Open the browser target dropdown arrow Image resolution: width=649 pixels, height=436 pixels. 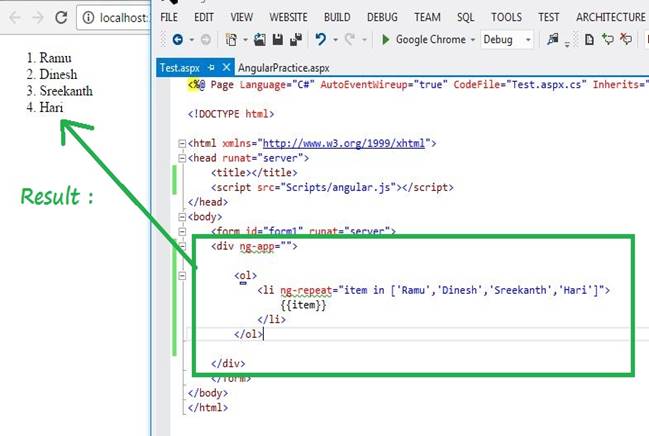[x=473, y=40]
